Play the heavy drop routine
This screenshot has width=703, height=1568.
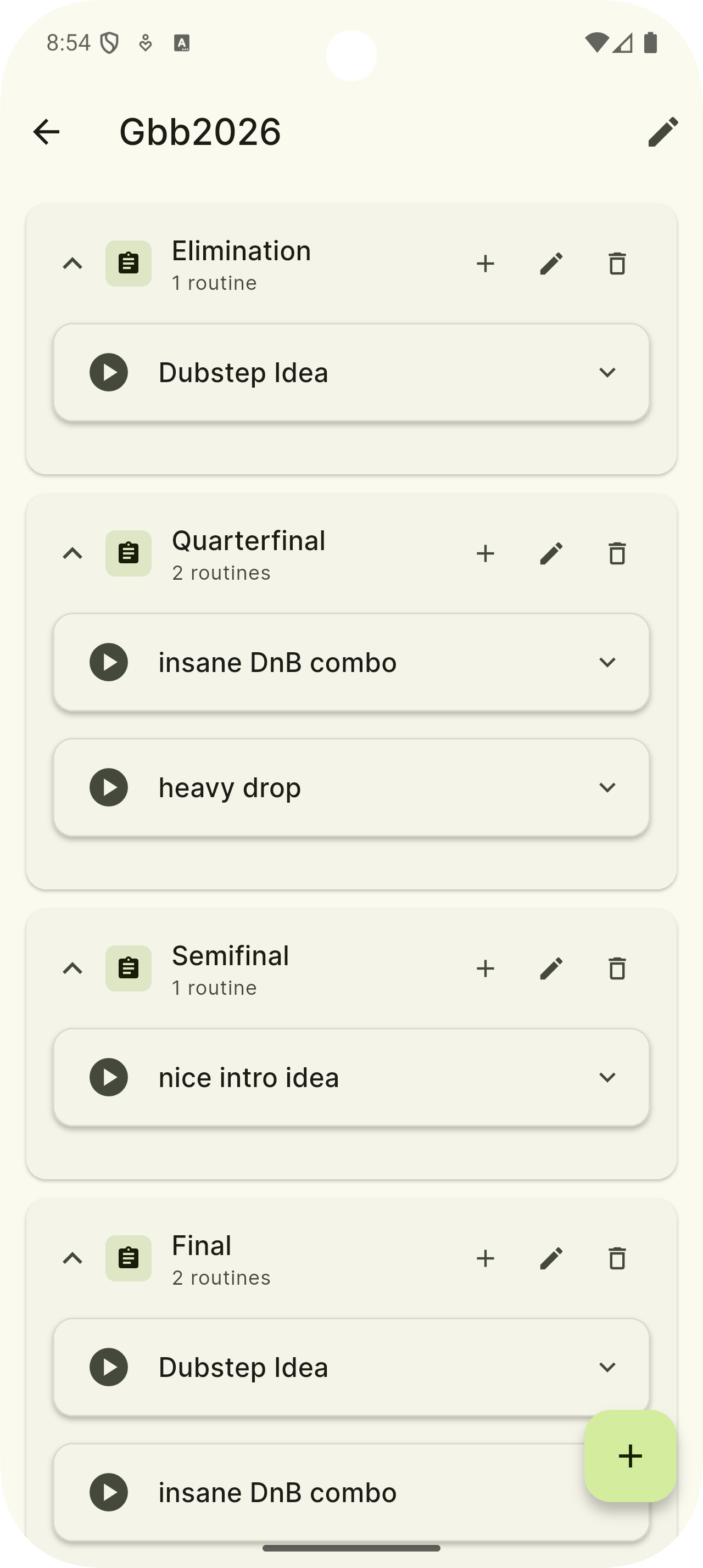point(109,787)
